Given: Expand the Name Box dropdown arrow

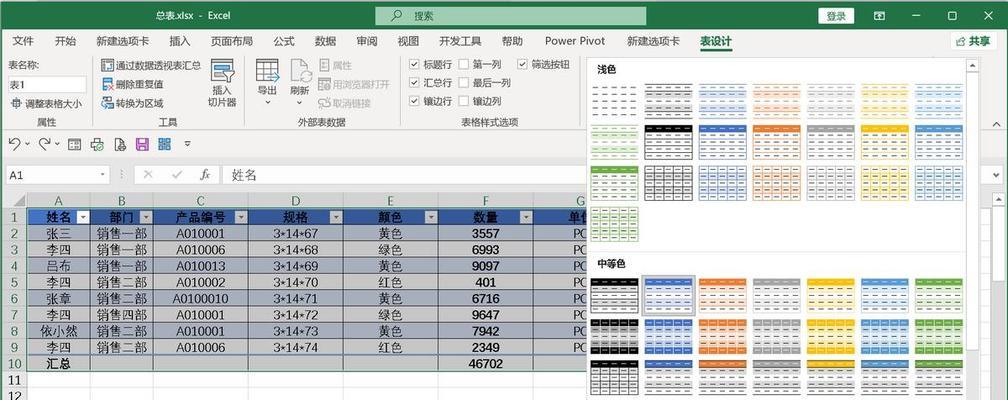Looking at the screenshot, I should (103, 175).
